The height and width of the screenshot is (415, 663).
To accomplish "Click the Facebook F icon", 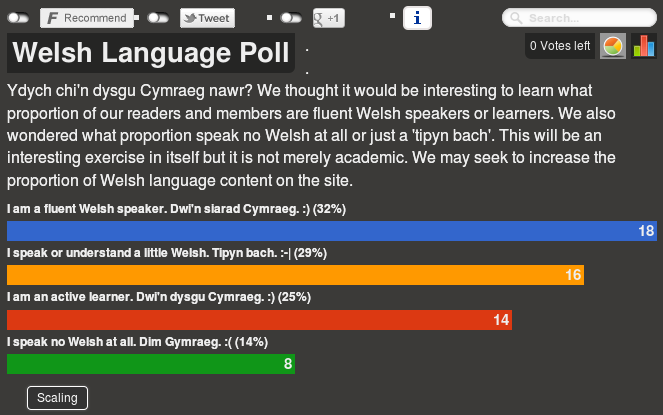I will tap(52, 18).
